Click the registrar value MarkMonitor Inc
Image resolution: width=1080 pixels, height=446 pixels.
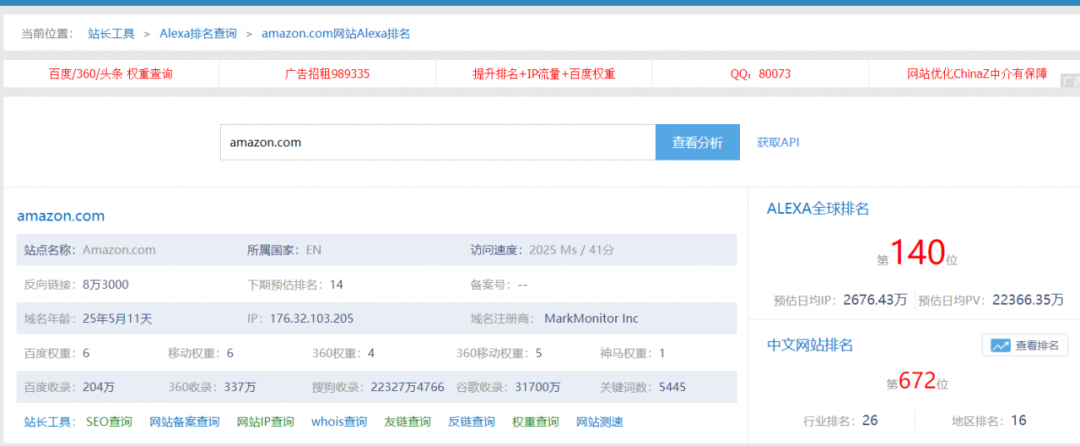click(591, 319)
